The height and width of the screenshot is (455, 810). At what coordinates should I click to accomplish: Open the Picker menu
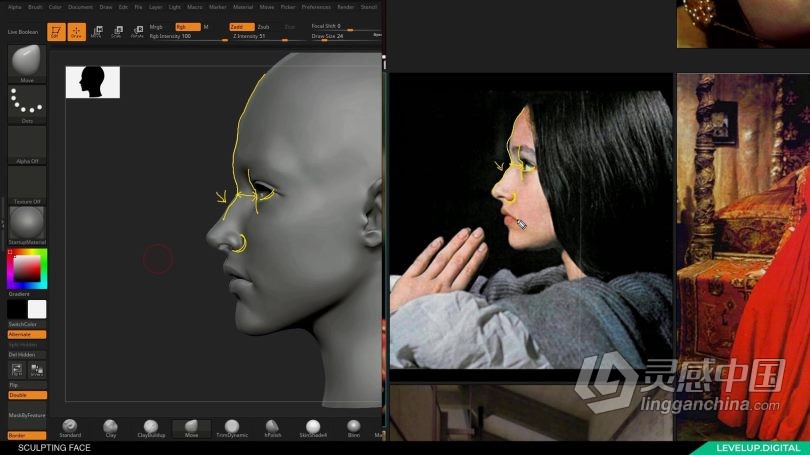288,7
